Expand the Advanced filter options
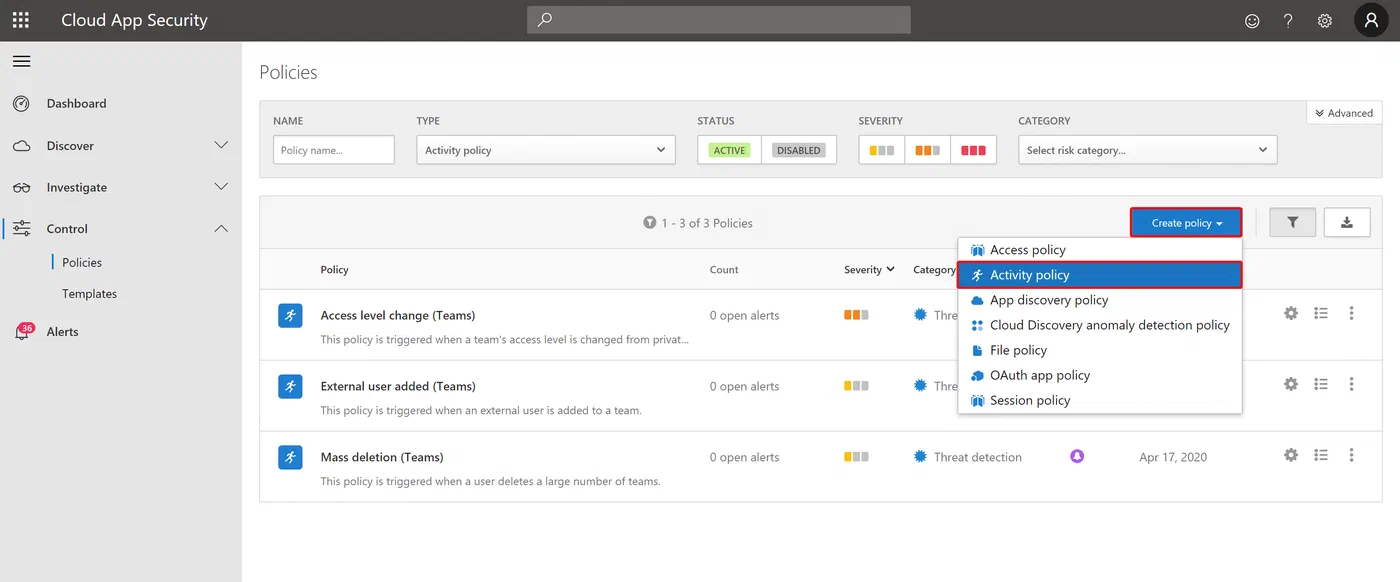1400x582 pixels. (x=1344, y=113)
